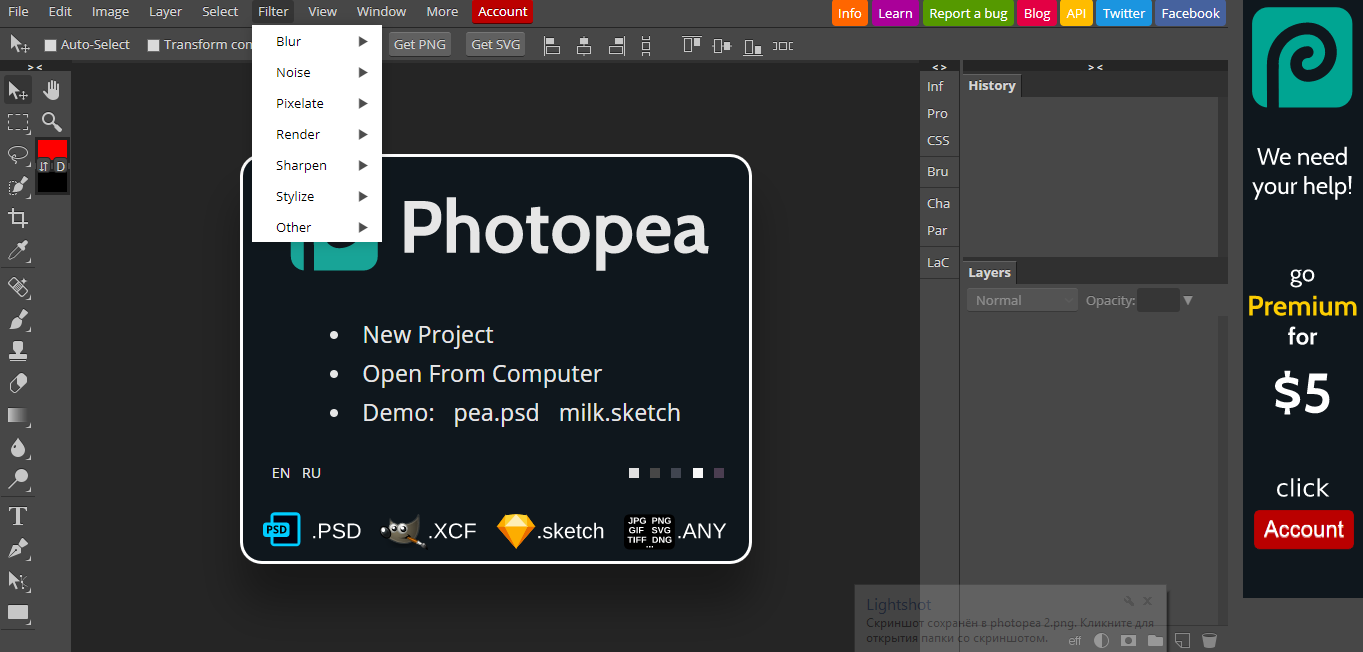Choose the Eyedropper tool
Screen dimensions: 1363x652
coord(18,250)
